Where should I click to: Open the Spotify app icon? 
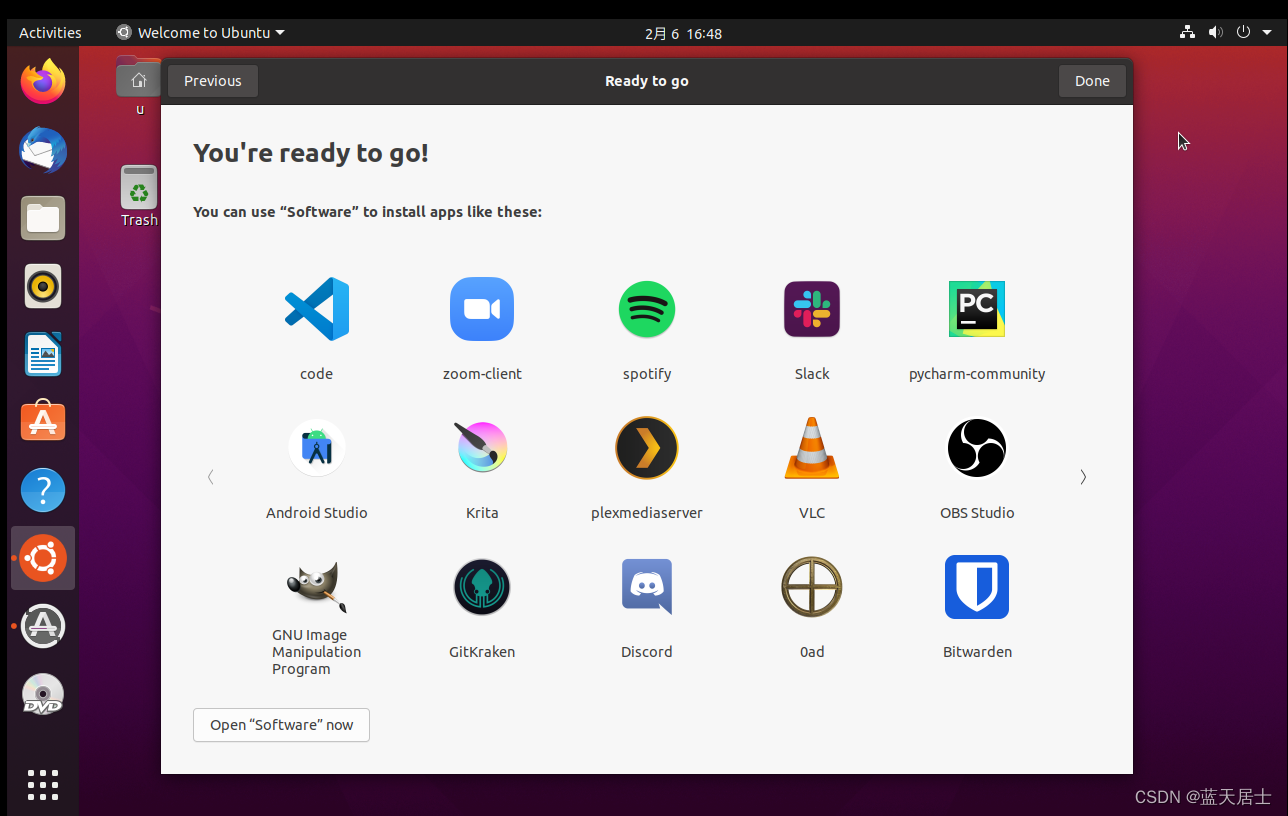click(647, 309)
